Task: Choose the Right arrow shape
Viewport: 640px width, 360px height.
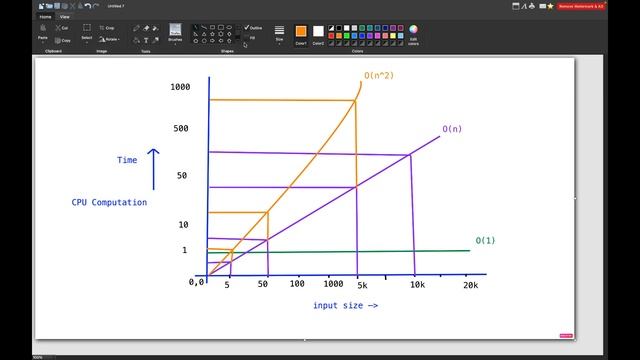Action: click(x=212, y=41)
